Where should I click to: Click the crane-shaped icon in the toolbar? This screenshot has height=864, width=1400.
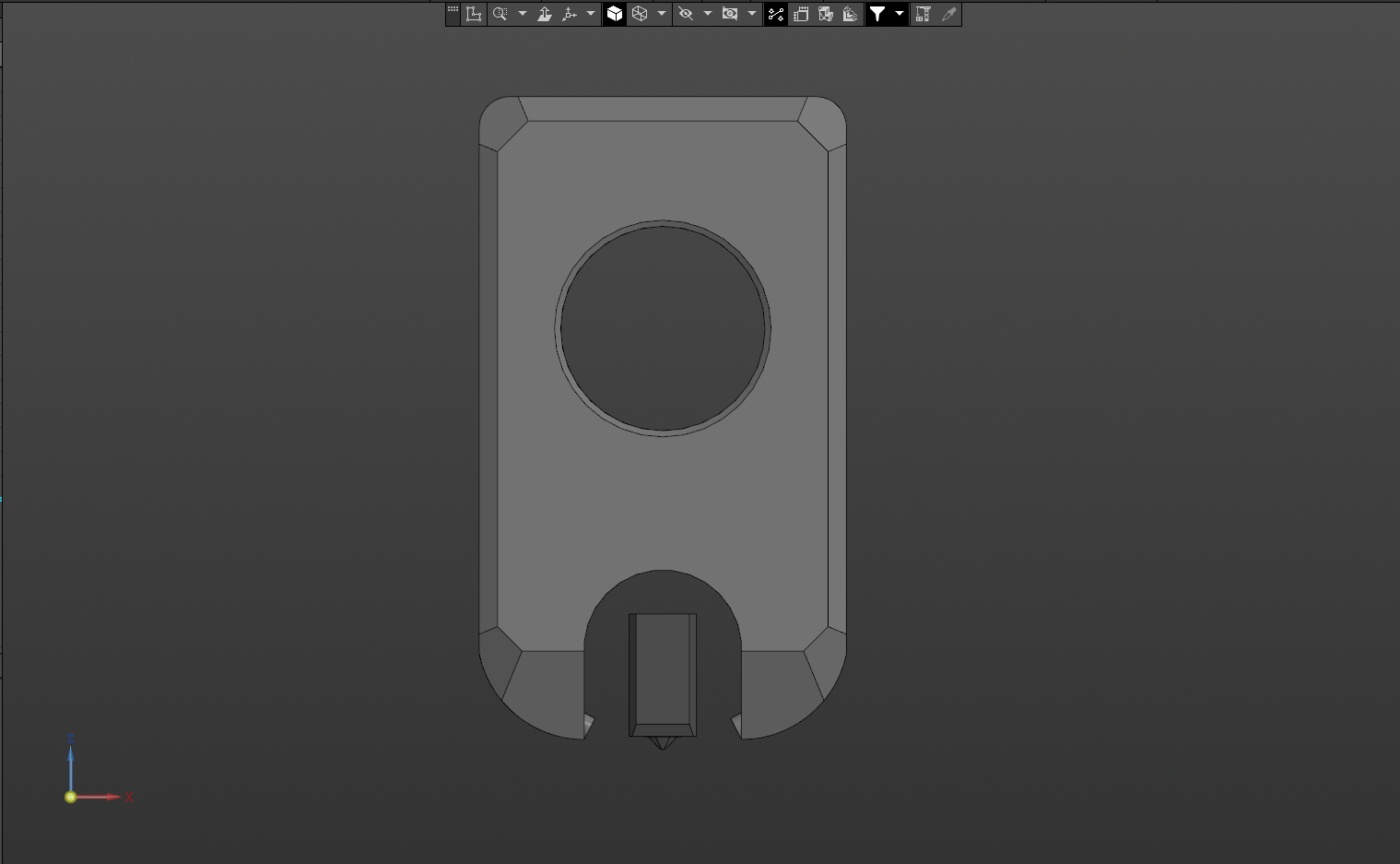click(x=923, y=14)
